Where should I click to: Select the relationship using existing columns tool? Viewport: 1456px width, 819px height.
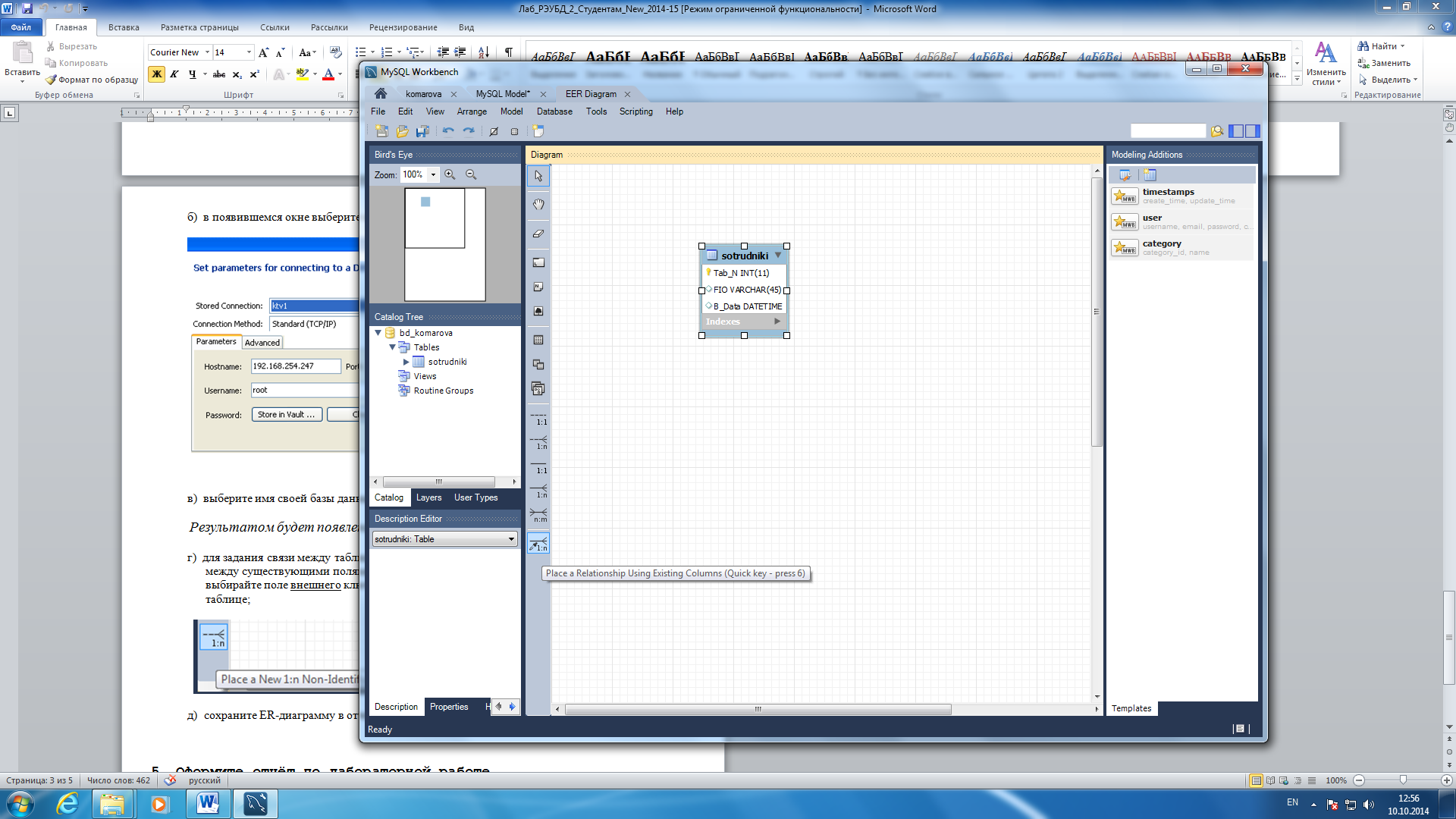pyautogui.click(x=538, y=544)
